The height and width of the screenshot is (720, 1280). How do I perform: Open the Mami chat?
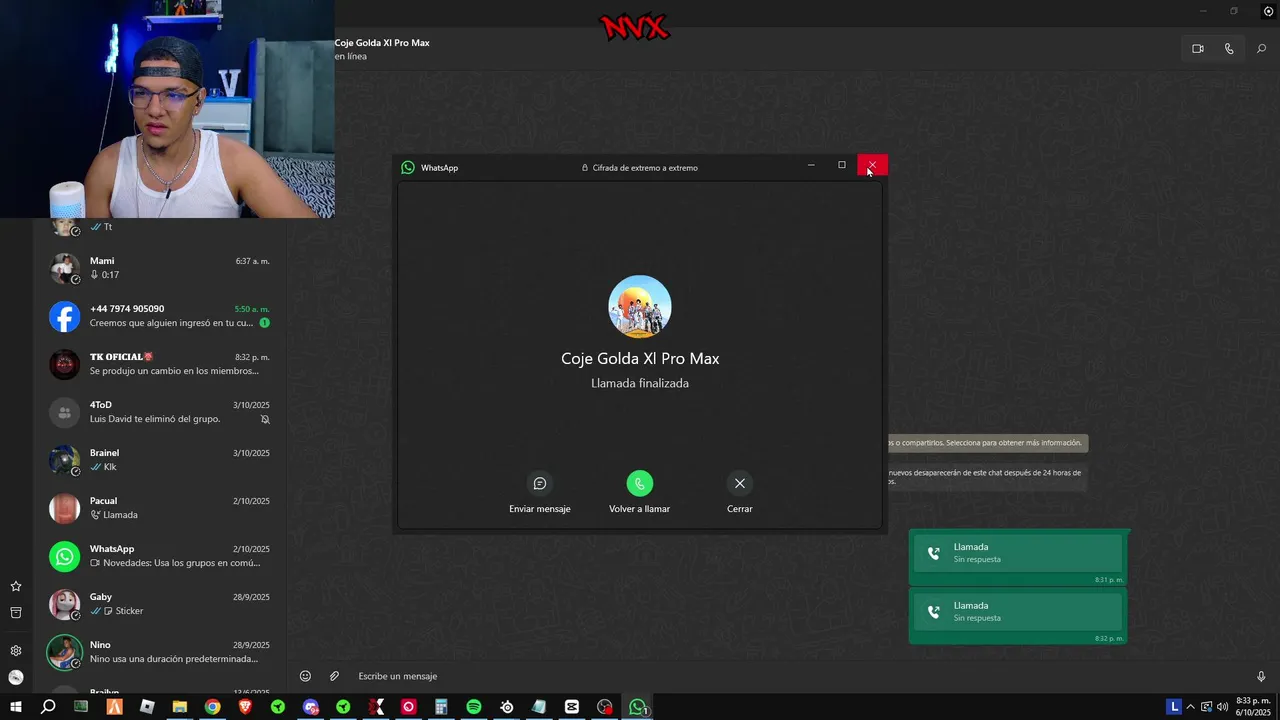click(160, 268)
